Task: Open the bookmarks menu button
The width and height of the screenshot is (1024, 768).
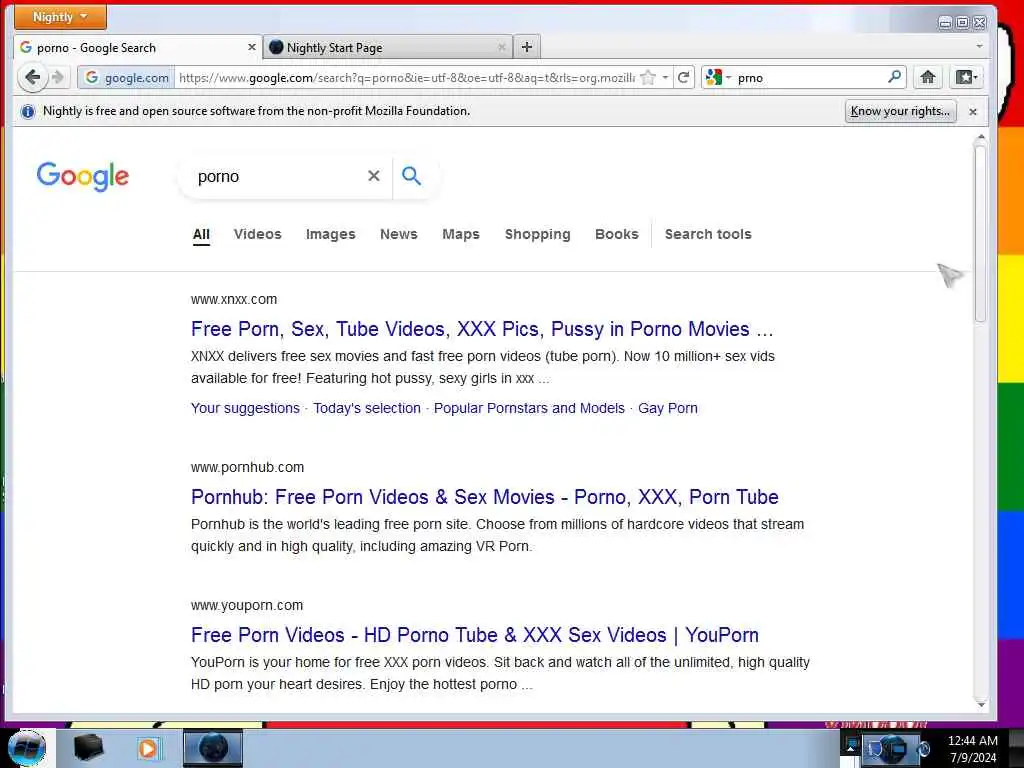Action: pos(967,77)
